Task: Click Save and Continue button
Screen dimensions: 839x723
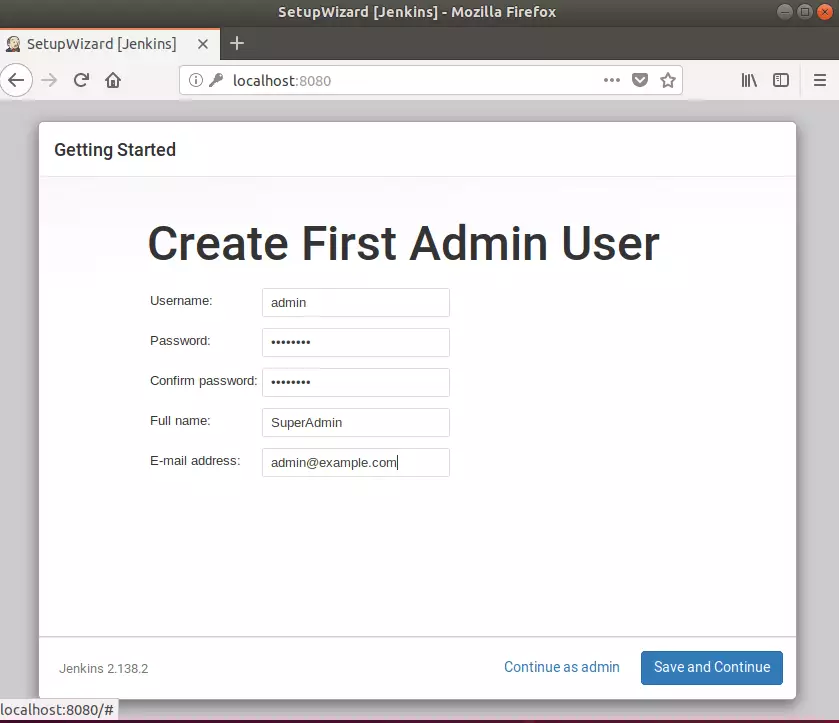Action: click(712, 667)
